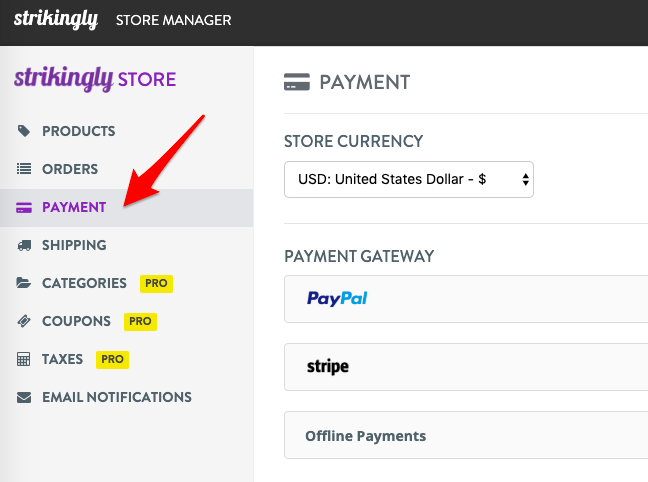Open the Products section
648x482 pixels.
(x=79, y=131)
